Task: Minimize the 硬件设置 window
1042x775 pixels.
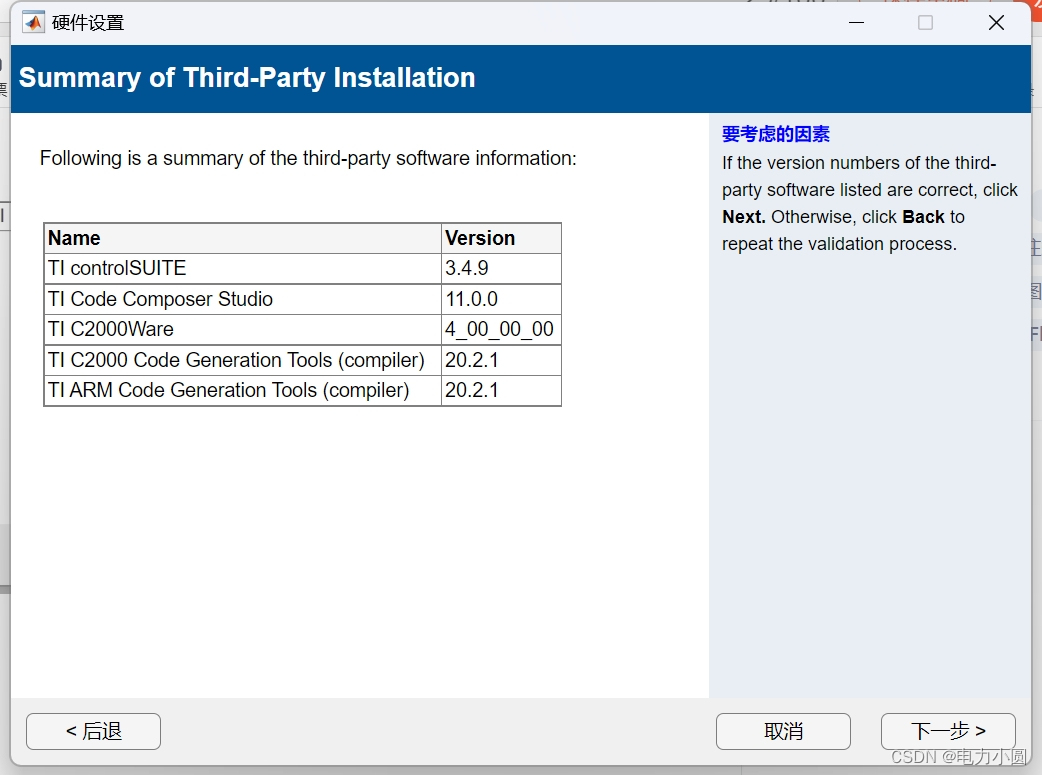Action: point(857,23)
